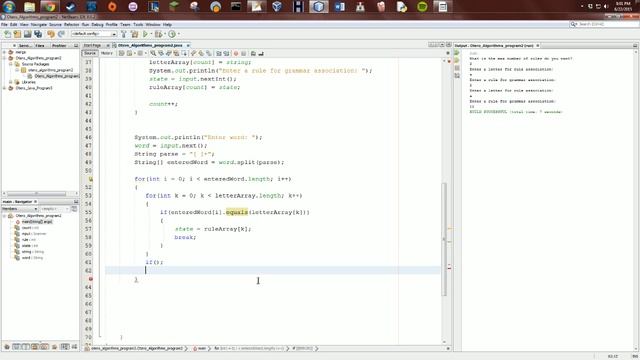This screenshot has width=640, height=360.
Task: Open the Tools menu
Action: point(138,25)
